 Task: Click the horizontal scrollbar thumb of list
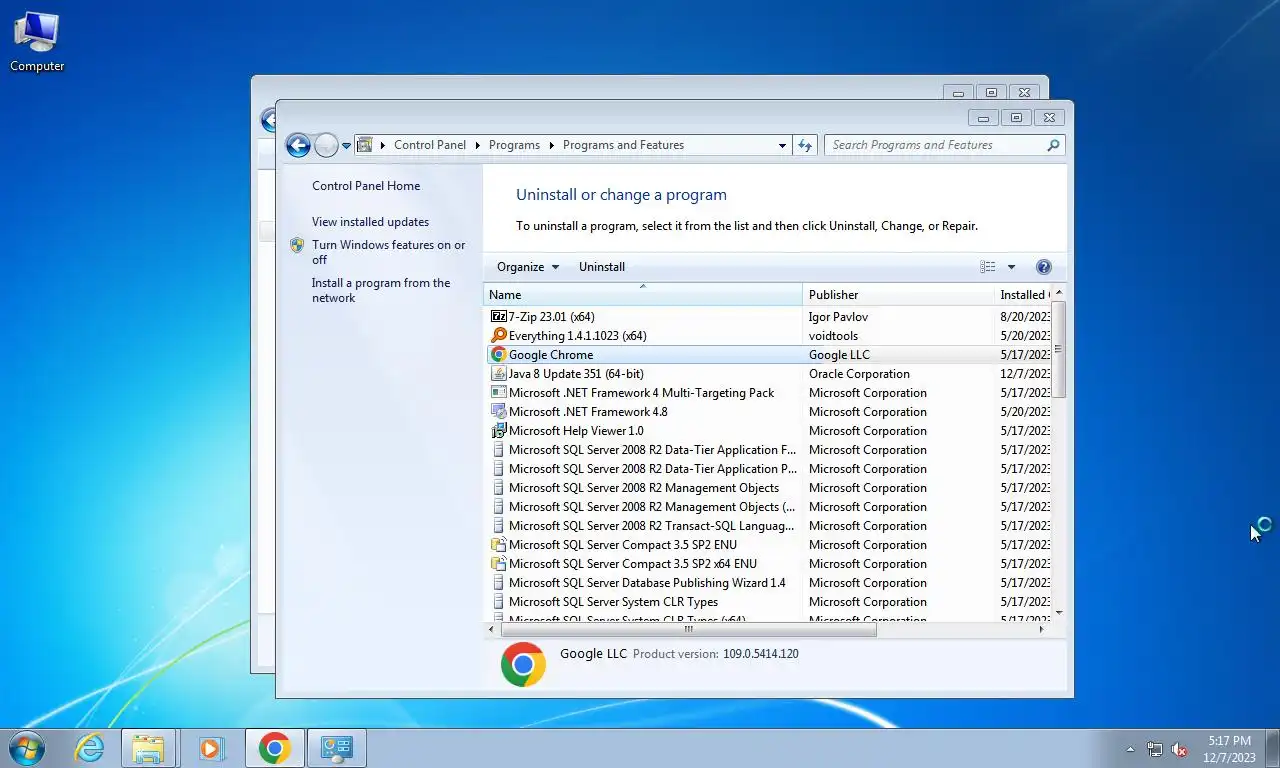click(688, 629)
